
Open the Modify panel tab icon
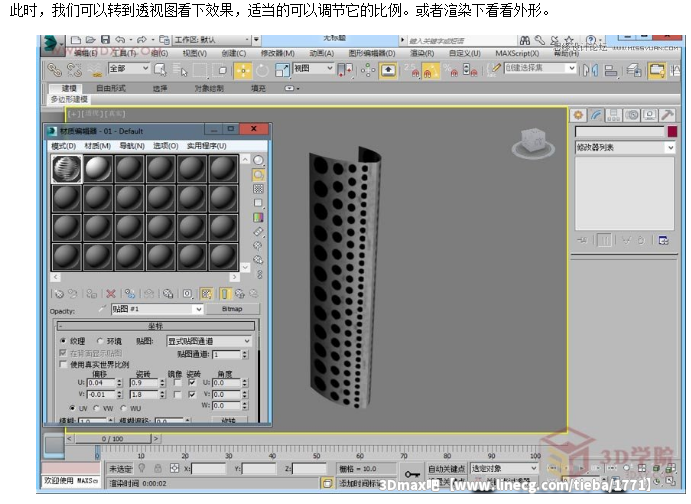coord(596,115)
